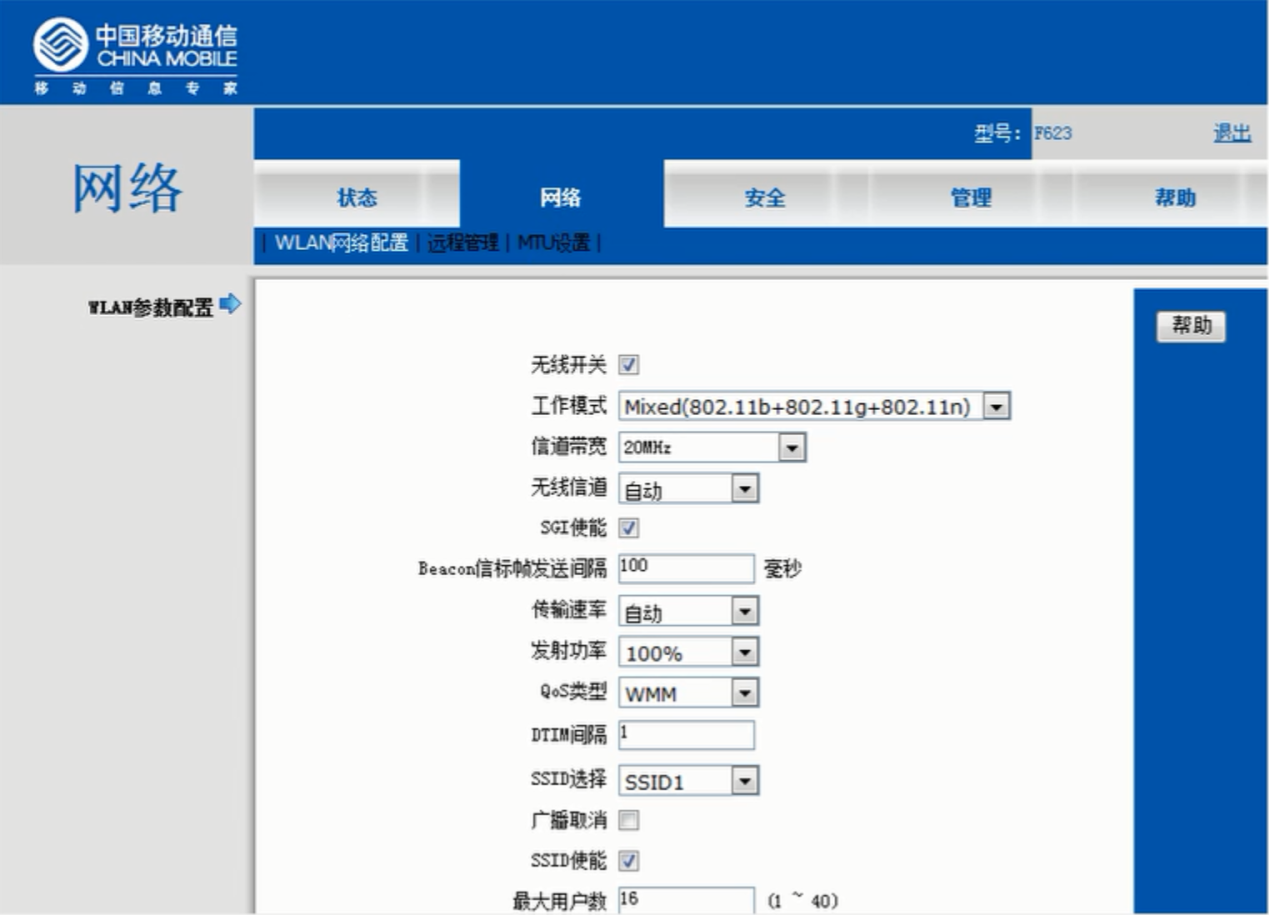
Task: Select WLAN参数配置 in the sidebar
Action: click(151, 307)
